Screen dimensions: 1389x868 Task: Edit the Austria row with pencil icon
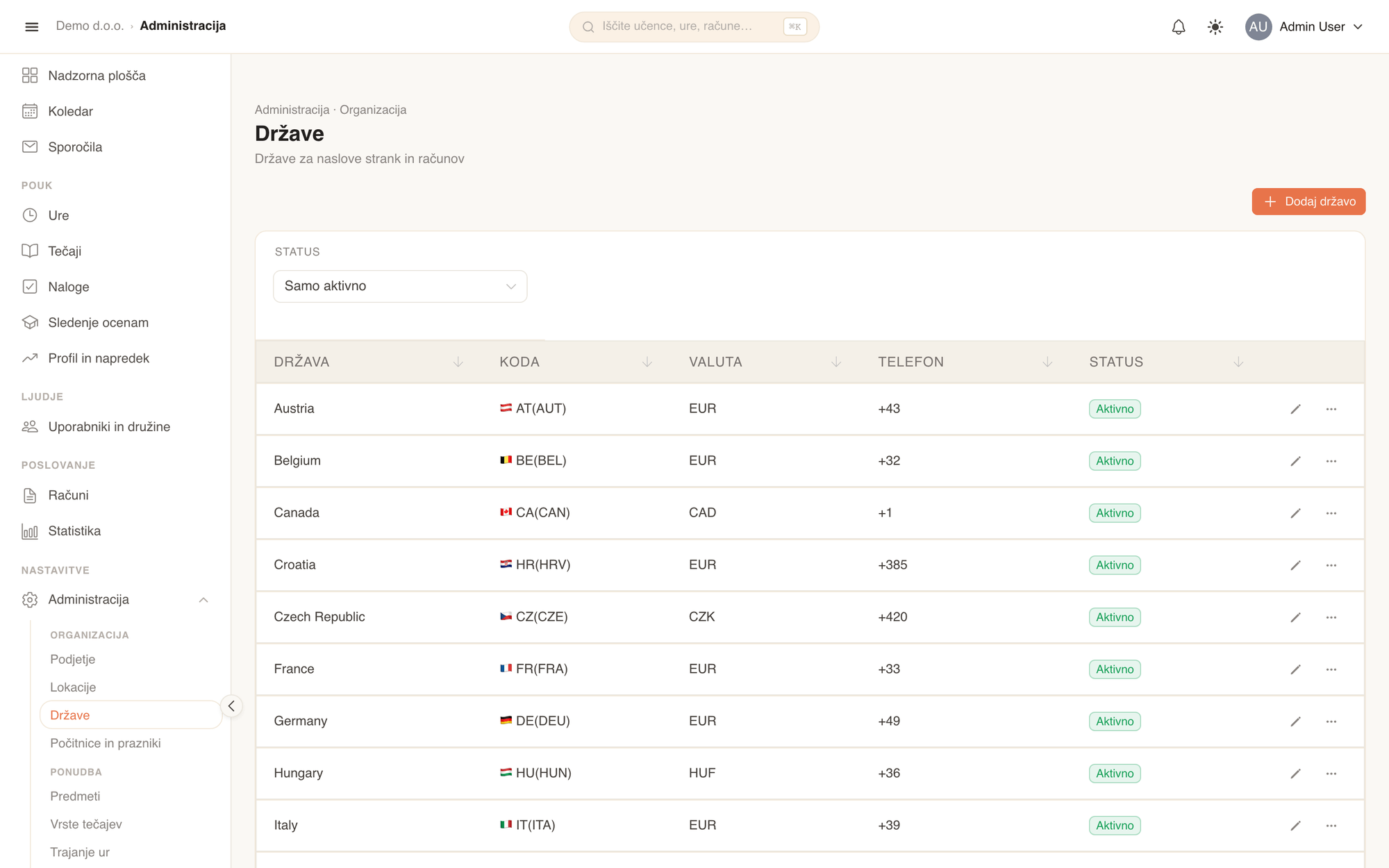tap(1295, 409)
